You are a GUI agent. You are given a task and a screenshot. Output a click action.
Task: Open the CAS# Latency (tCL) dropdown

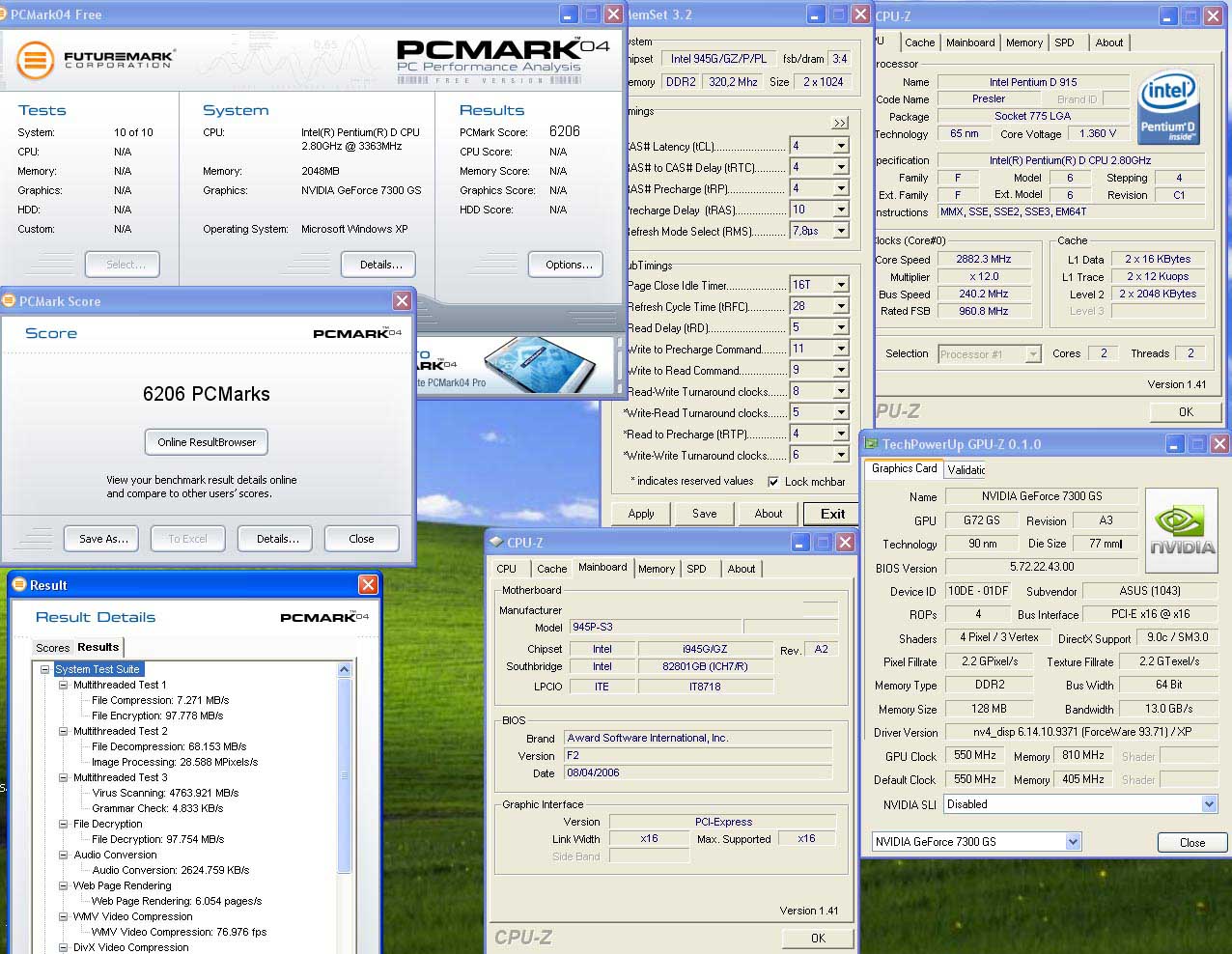pos(841,146)
